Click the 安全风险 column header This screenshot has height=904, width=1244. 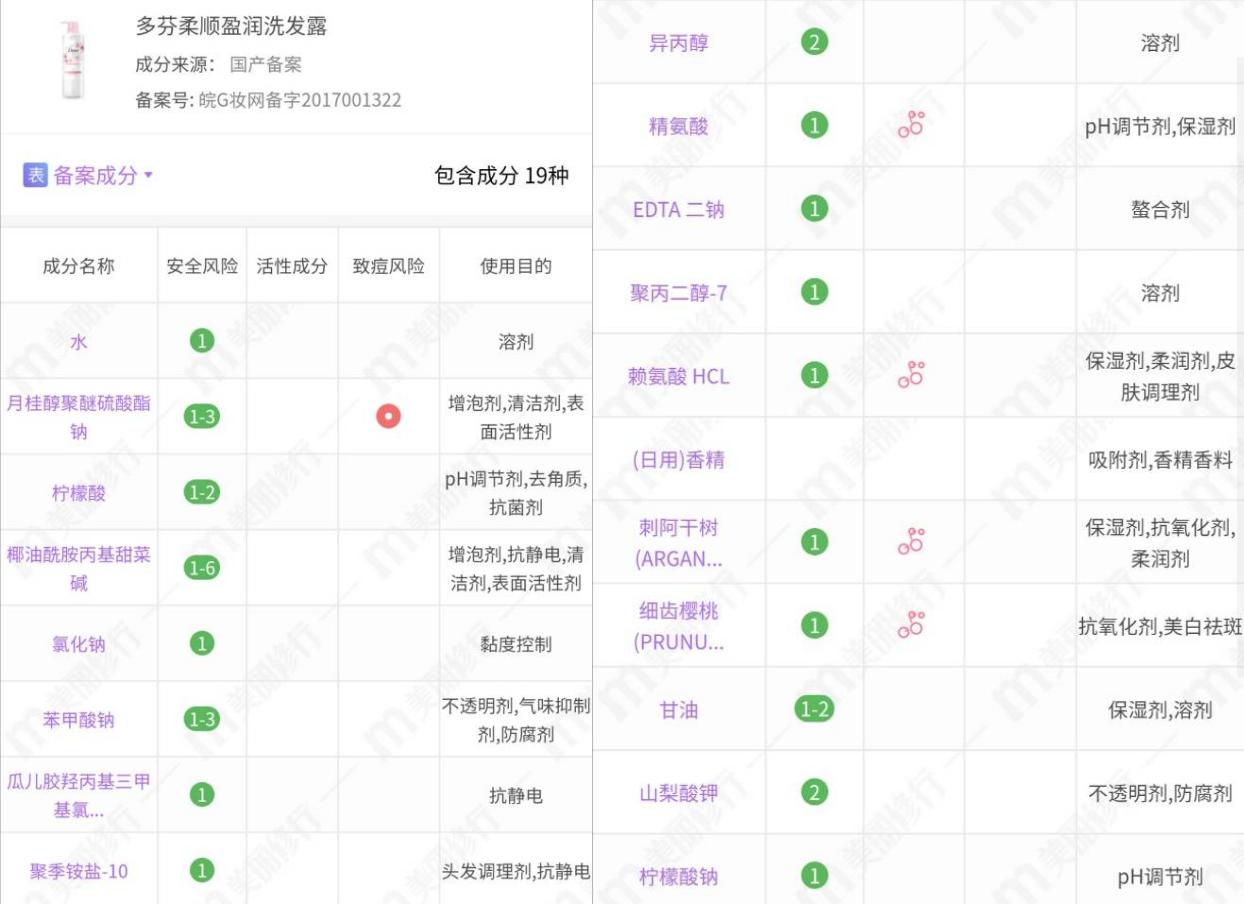point(202,266)
